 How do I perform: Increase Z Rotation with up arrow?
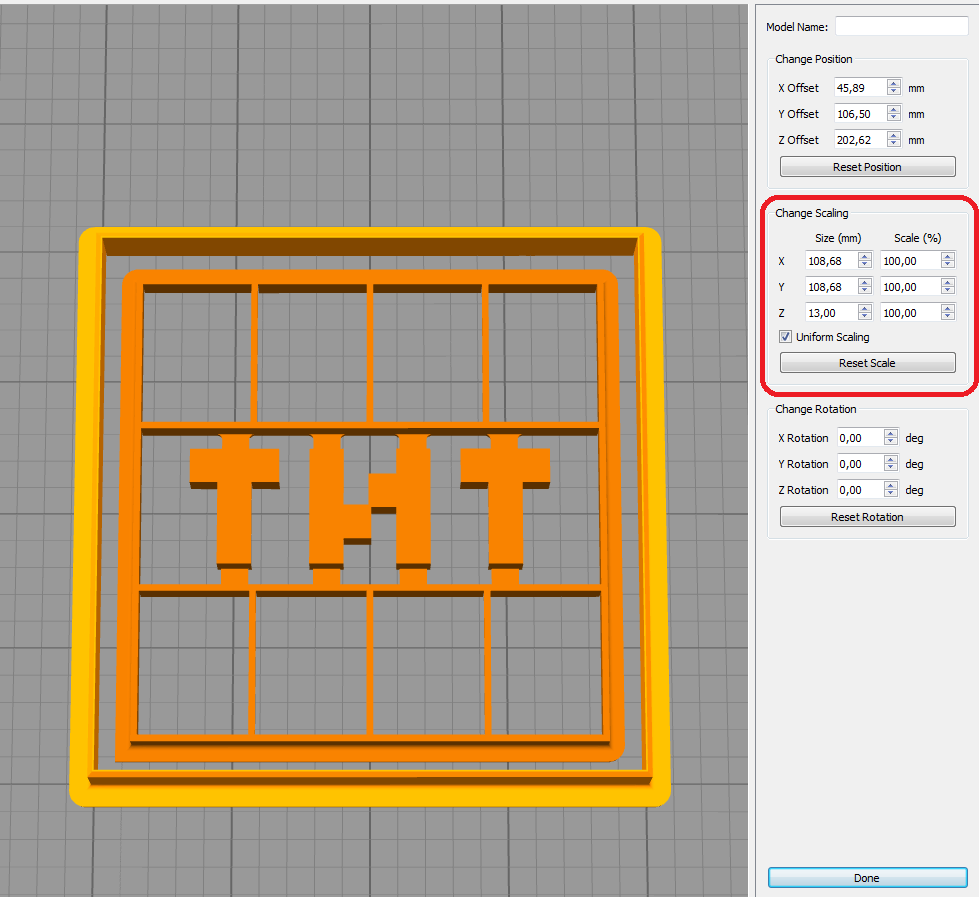point(891,486)
